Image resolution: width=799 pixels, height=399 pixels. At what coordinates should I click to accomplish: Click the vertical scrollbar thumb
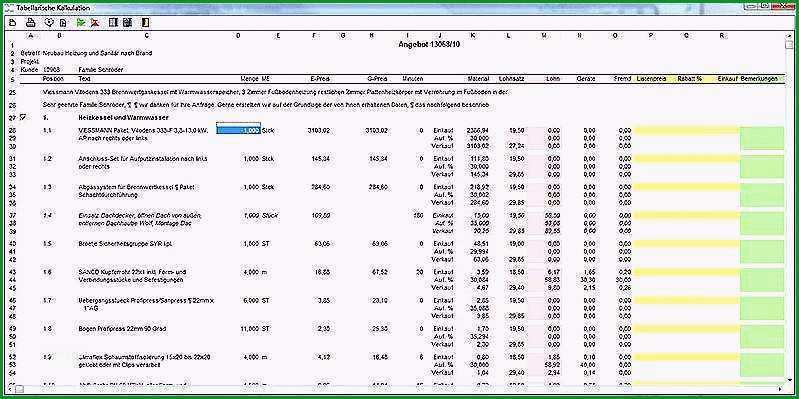788,44
